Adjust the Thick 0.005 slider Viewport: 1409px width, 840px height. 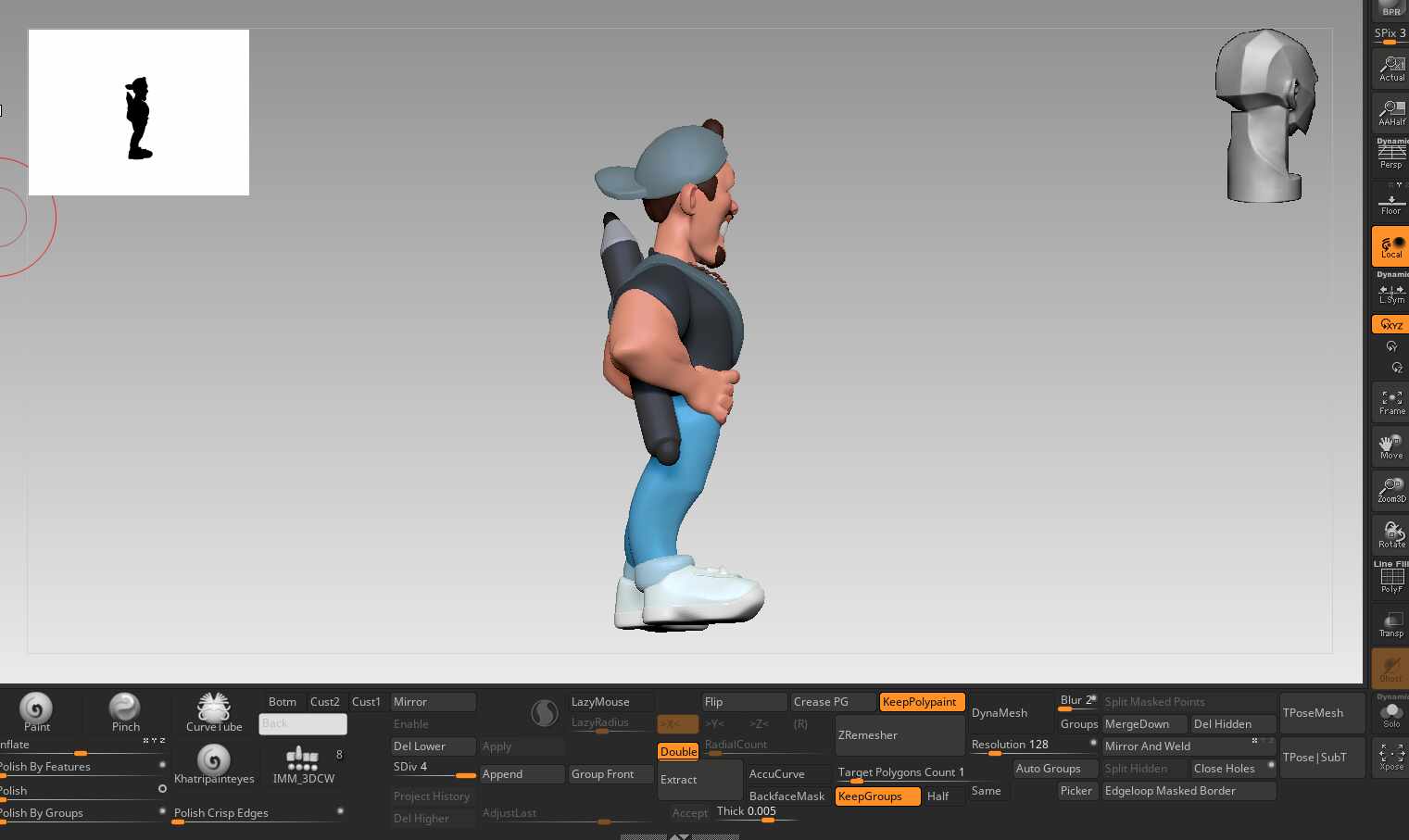coord(758,813)
